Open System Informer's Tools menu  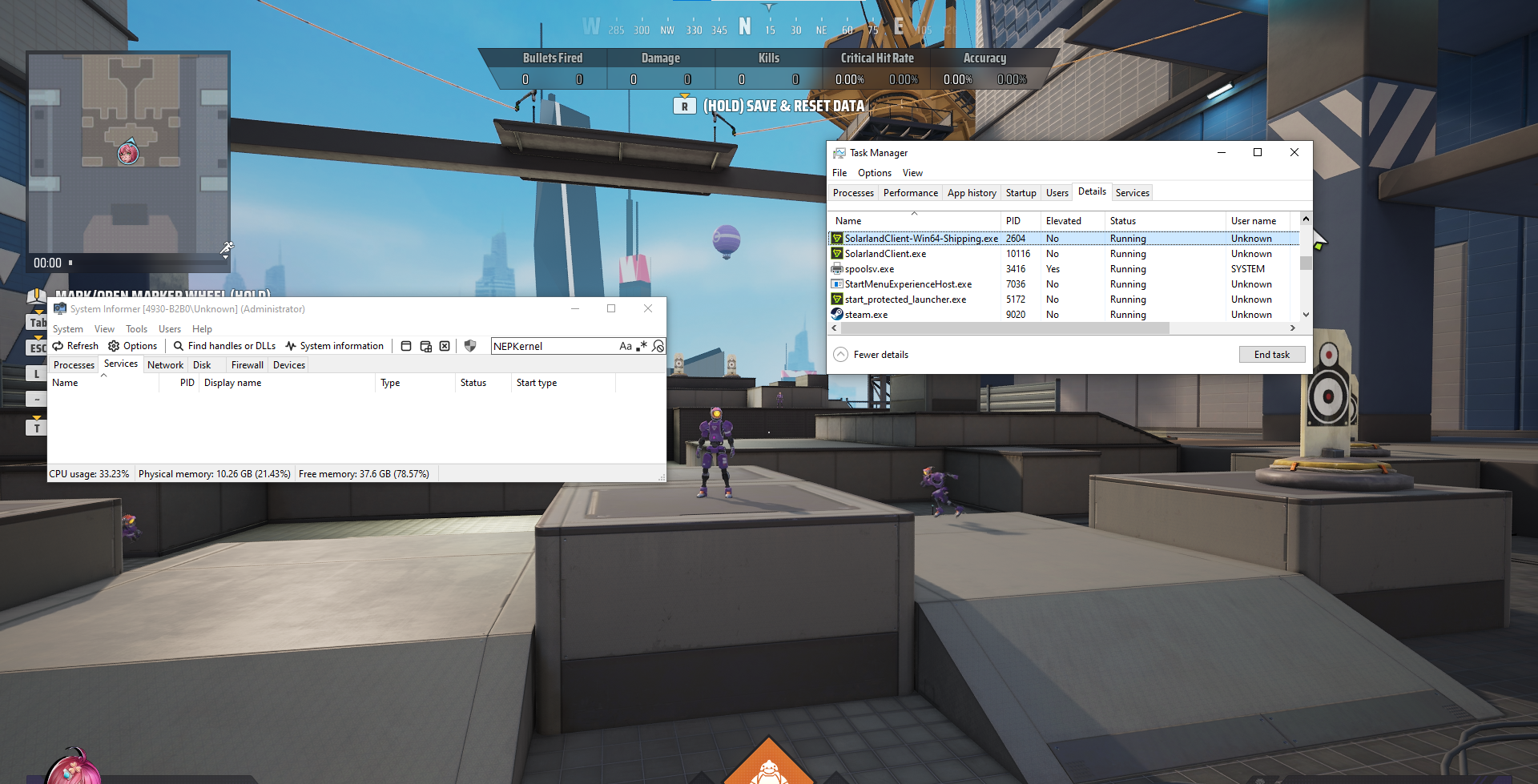click(136, 329)
